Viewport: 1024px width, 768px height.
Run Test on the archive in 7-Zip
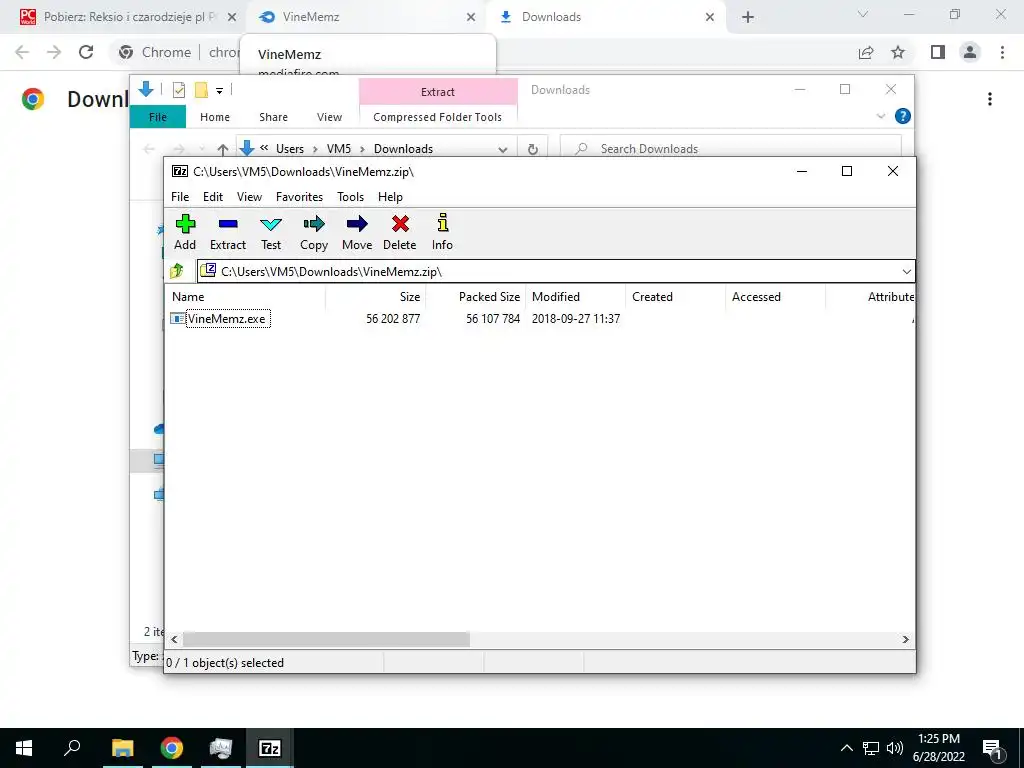(x=271, y=232)
